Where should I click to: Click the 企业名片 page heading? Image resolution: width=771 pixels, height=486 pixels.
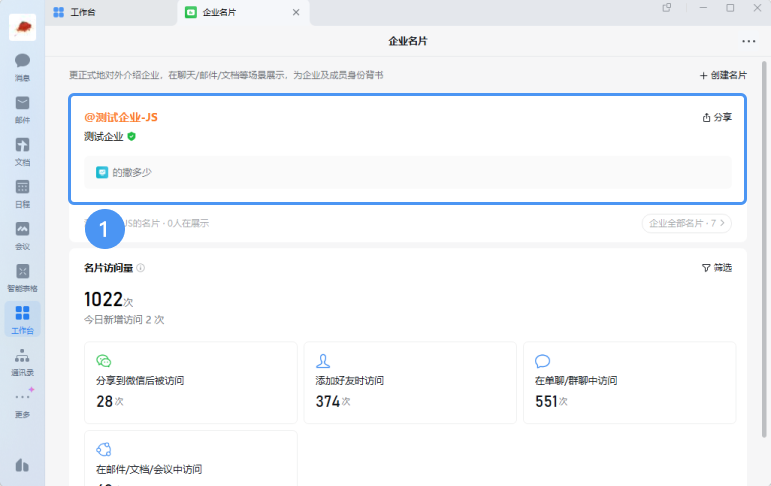pyautogui.click(x=408, y=41)
